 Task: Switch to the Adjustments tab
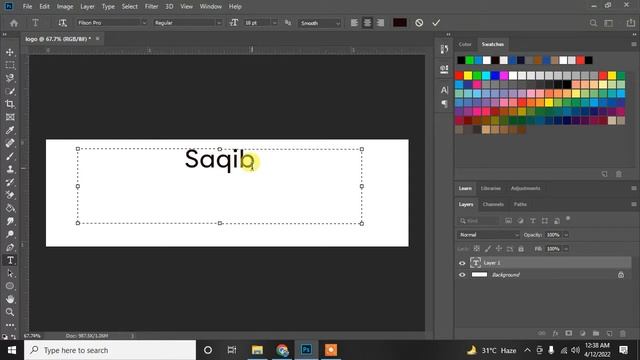pyautogui.click(x=525, y=188)
